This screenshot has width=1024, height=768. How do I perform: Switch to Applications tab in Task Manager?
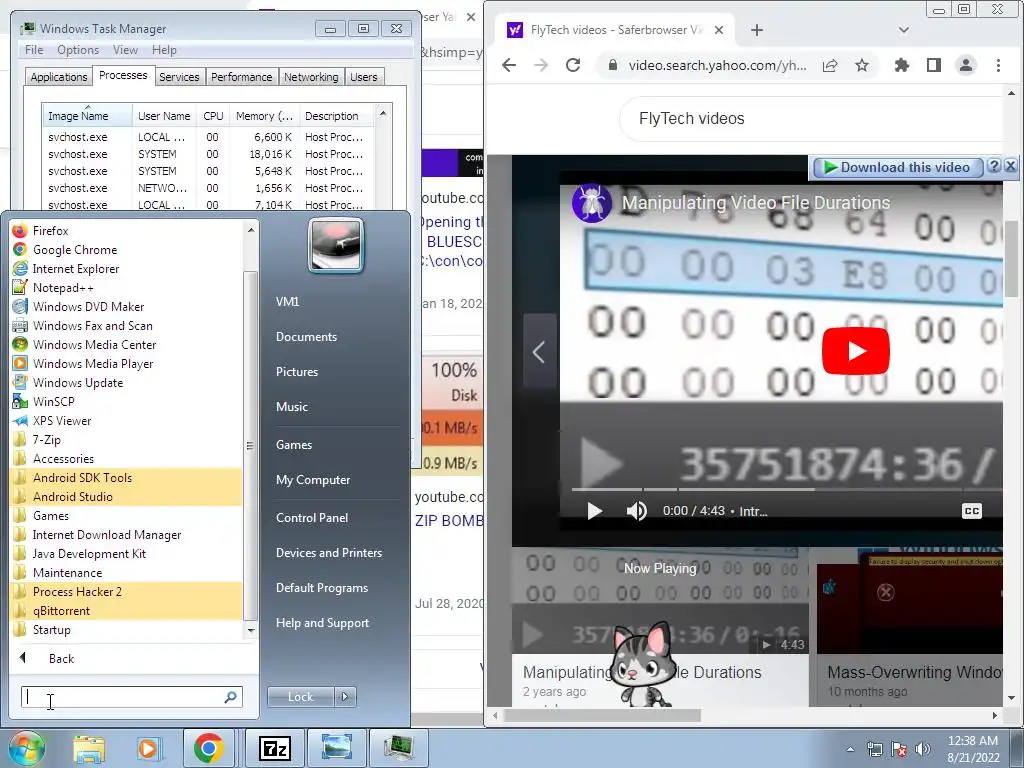pos(58,77)
